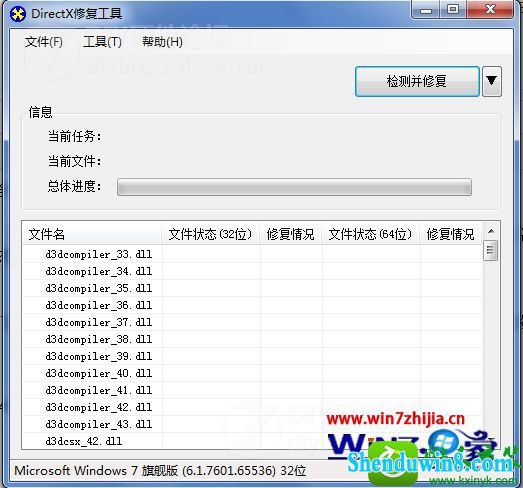Image resolution: width=523 pixels, height=488 pixels.
Task: Open the 帮助(H) menu
Action: (x=162, y=42)
